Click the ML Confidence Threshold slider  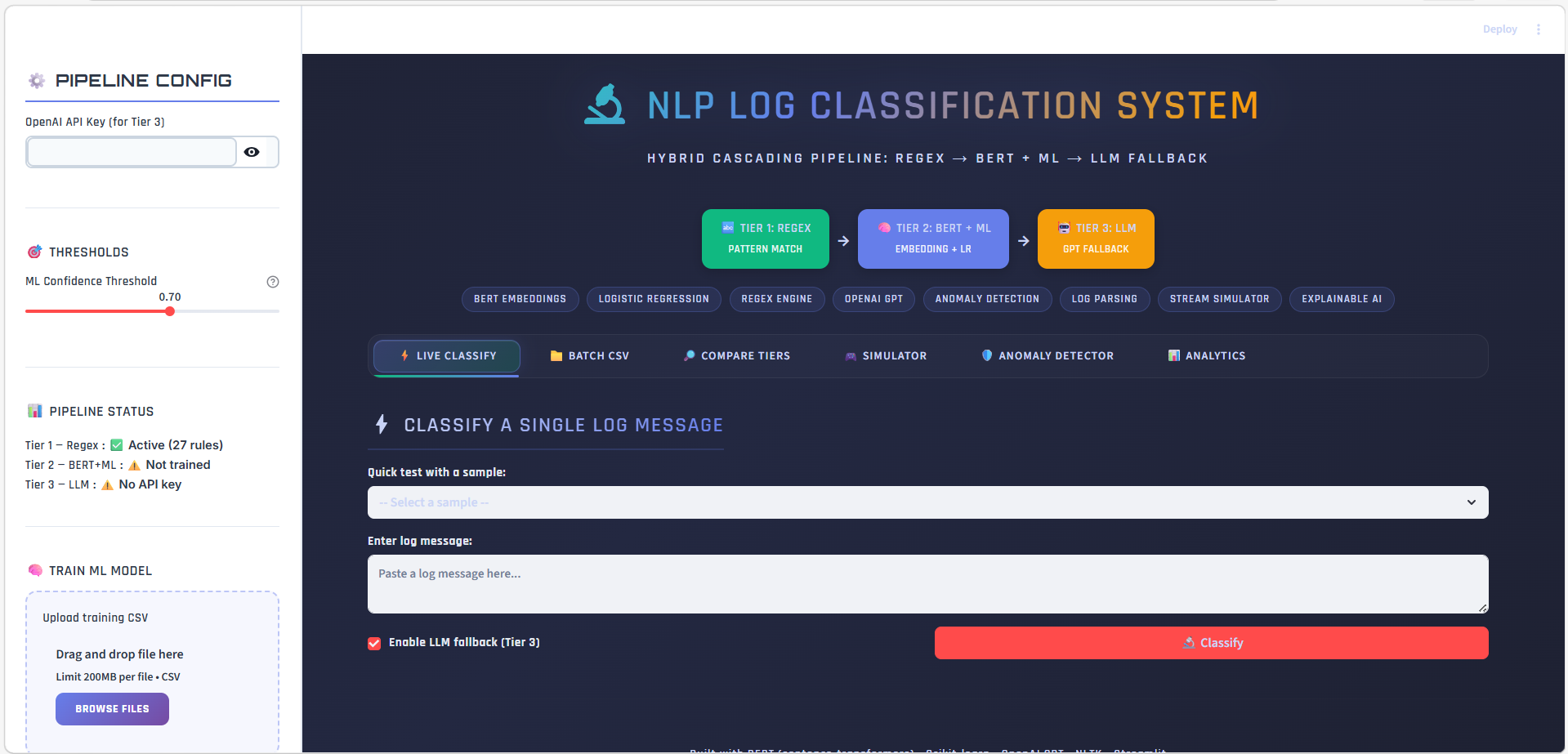pos(169,311)
